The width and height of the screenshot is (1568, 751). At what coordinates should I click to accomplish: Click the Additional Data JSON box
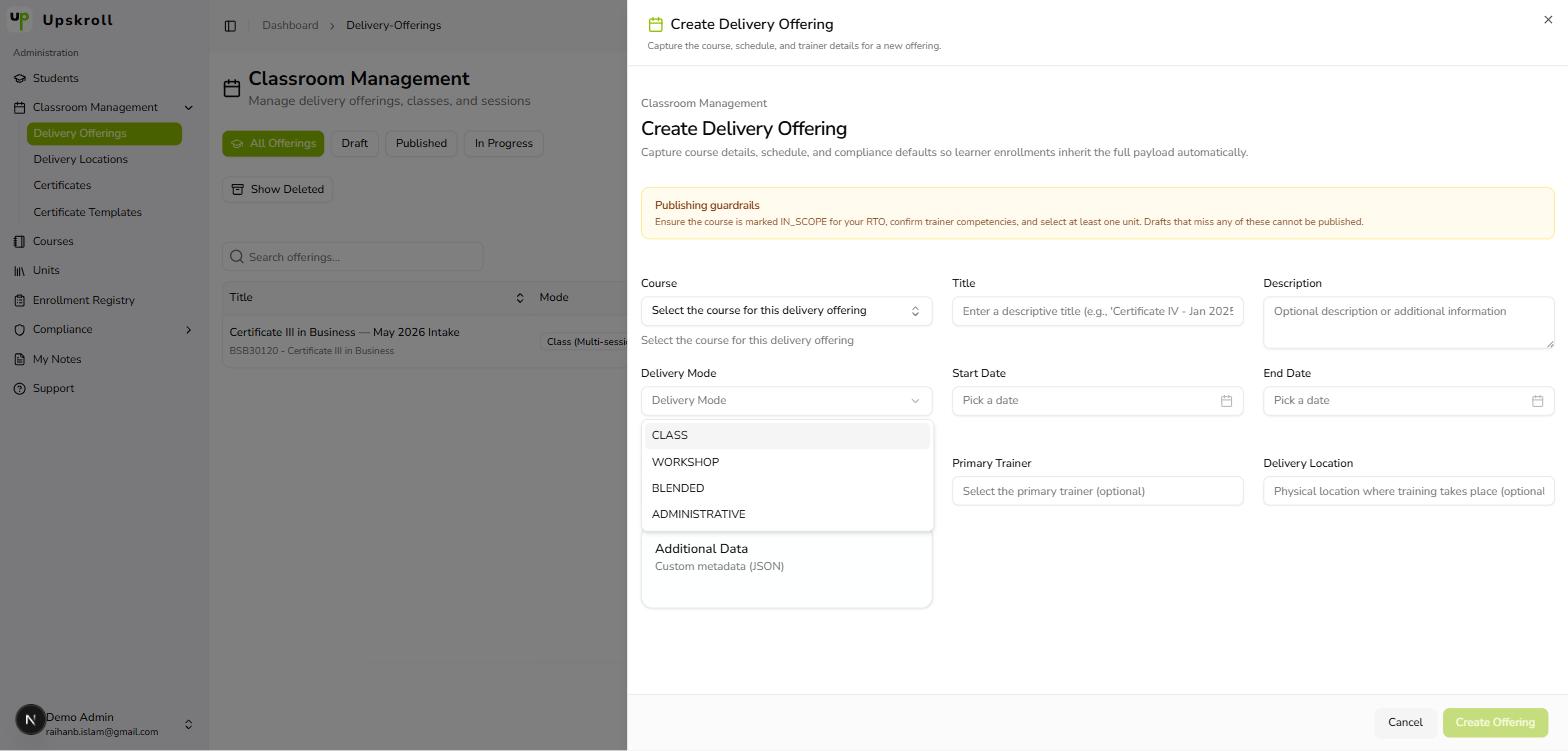click(786, 569)
